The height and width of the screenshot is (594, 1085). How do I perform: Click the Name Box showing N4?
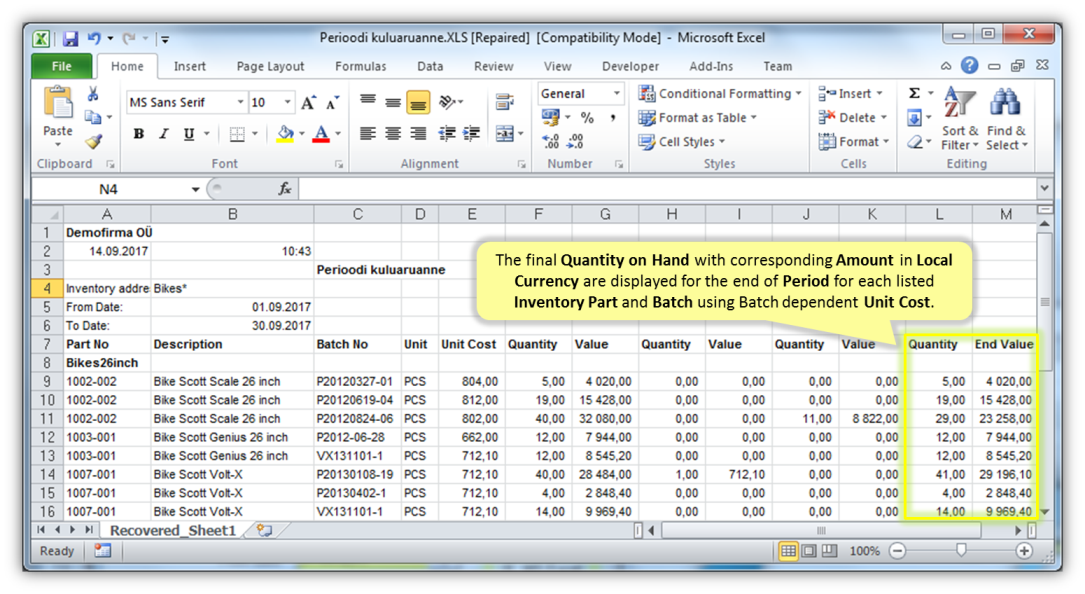tap(109, 189)
